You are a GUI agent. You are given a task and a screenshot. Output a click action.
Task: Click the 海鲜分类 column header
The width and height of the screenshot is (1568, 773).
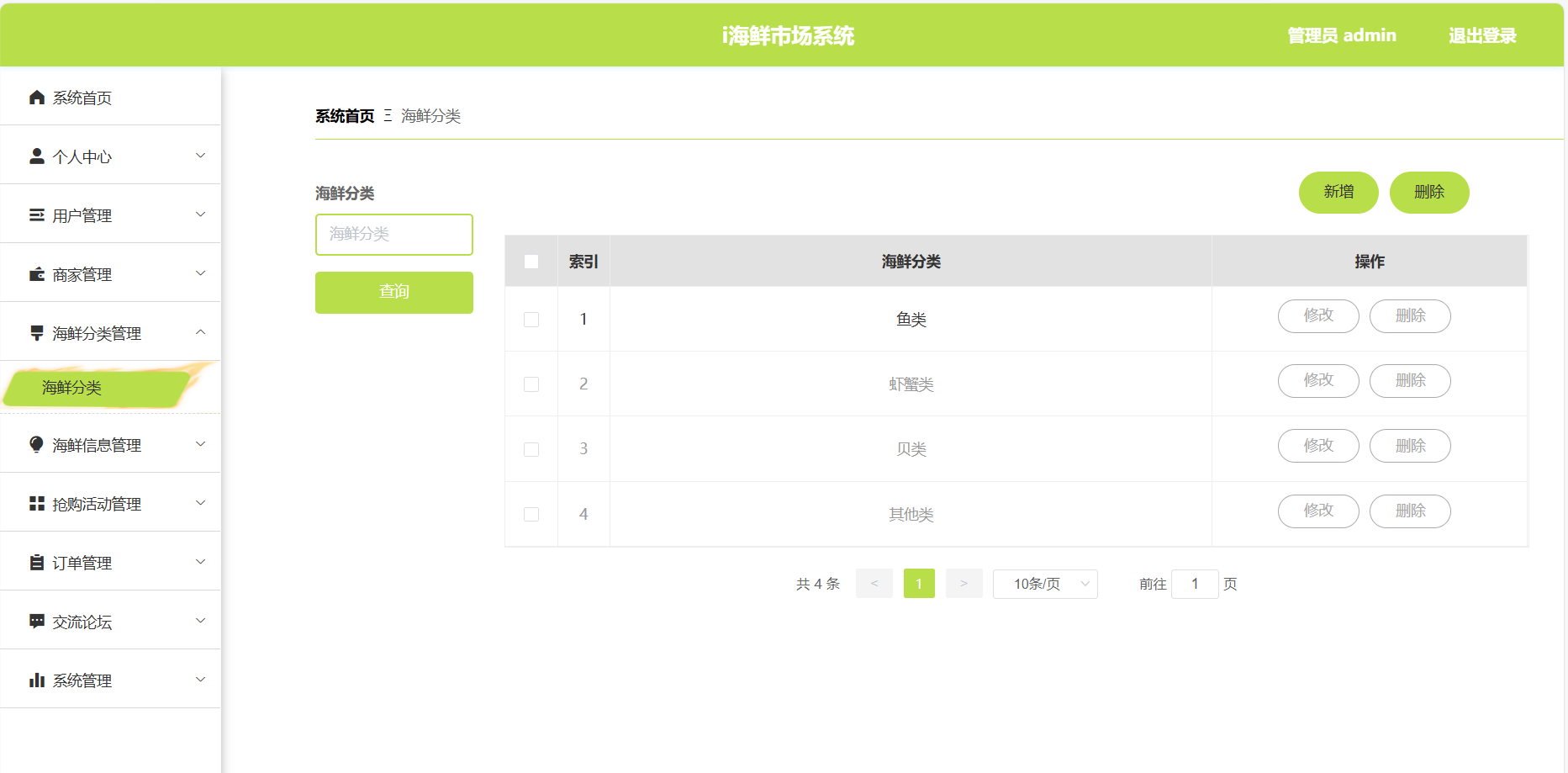pos(911,262)
